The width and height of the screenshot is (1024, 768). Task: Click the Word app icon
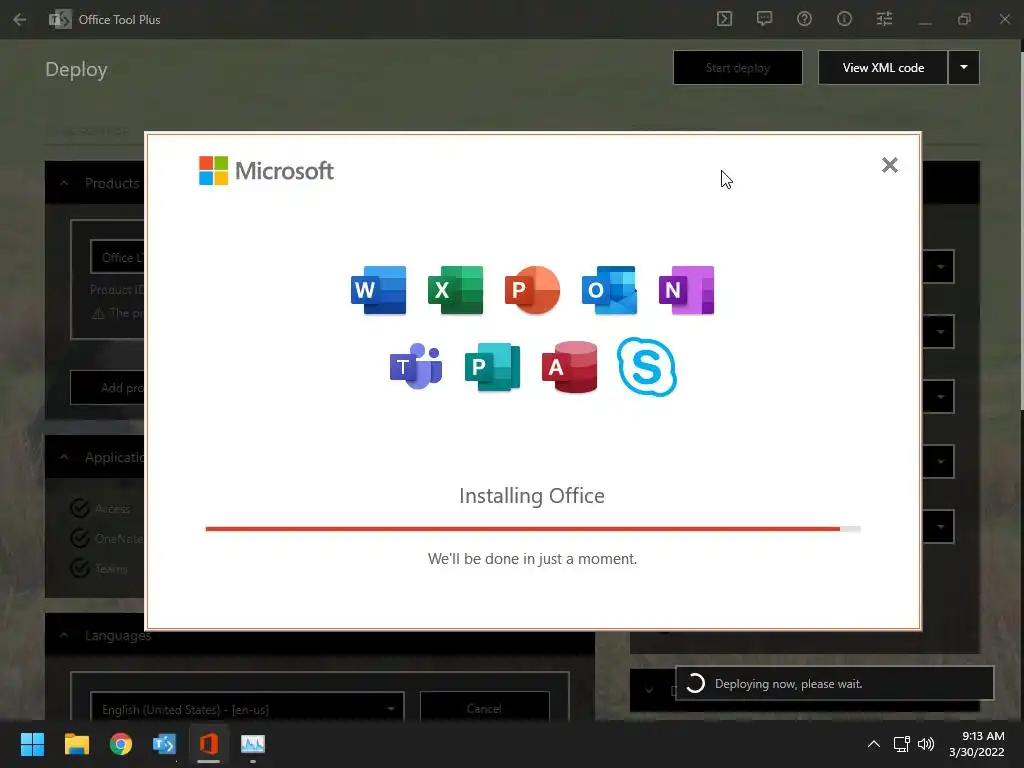[378, 290]
